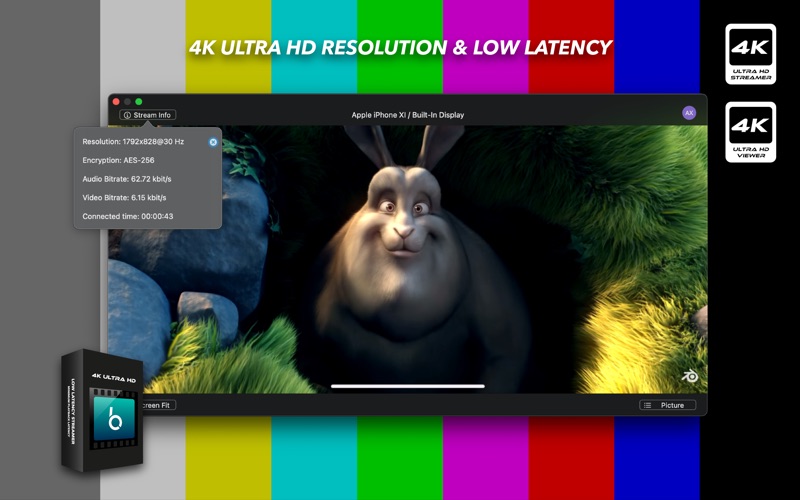The height and width of the screenshot is (500, 800).
Task: Click the Connected time: 00:00:43 text
Action: click(x=128, y=216)
